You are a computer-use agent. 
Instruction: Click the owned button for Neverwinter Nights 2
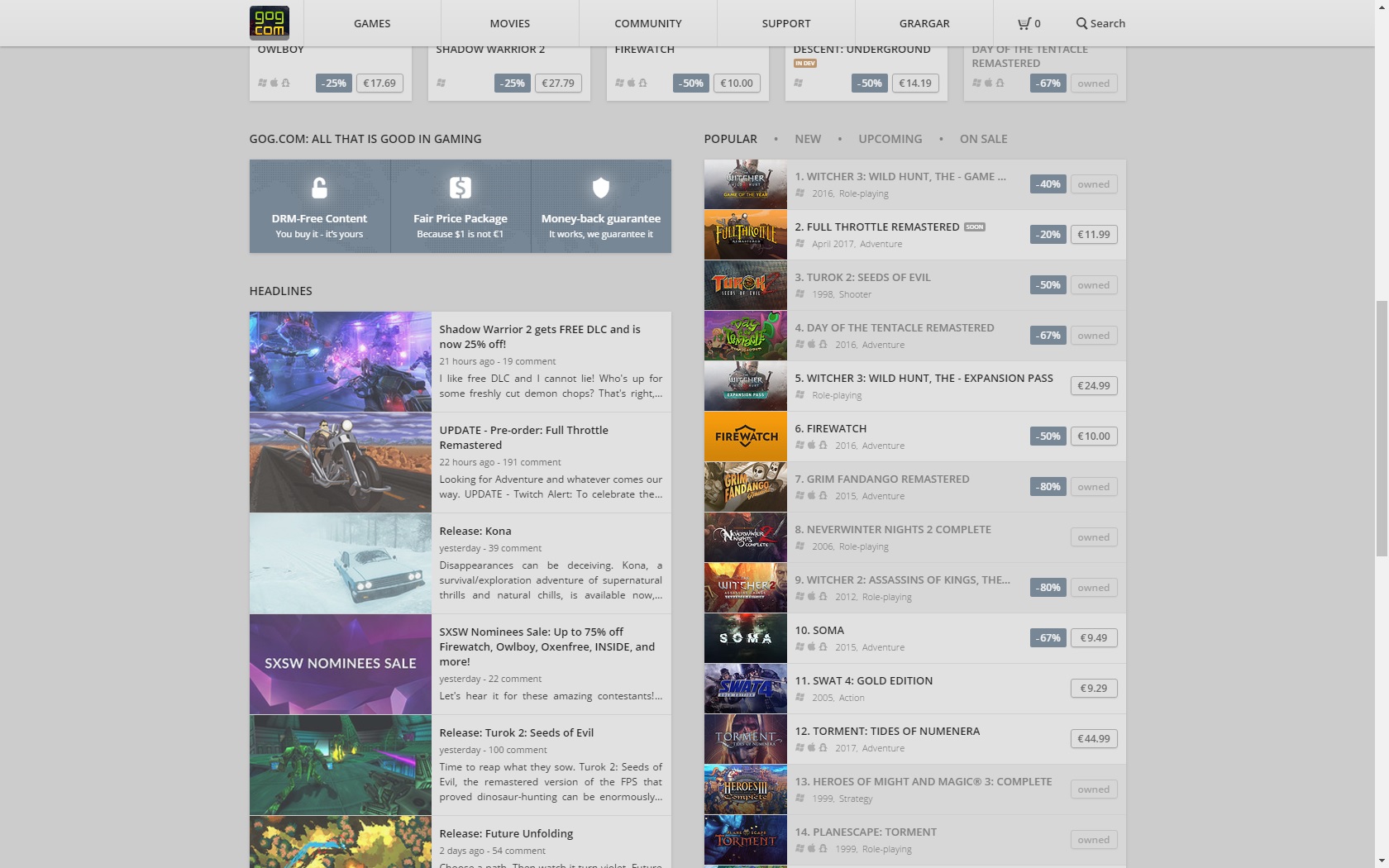(1094, 537)
